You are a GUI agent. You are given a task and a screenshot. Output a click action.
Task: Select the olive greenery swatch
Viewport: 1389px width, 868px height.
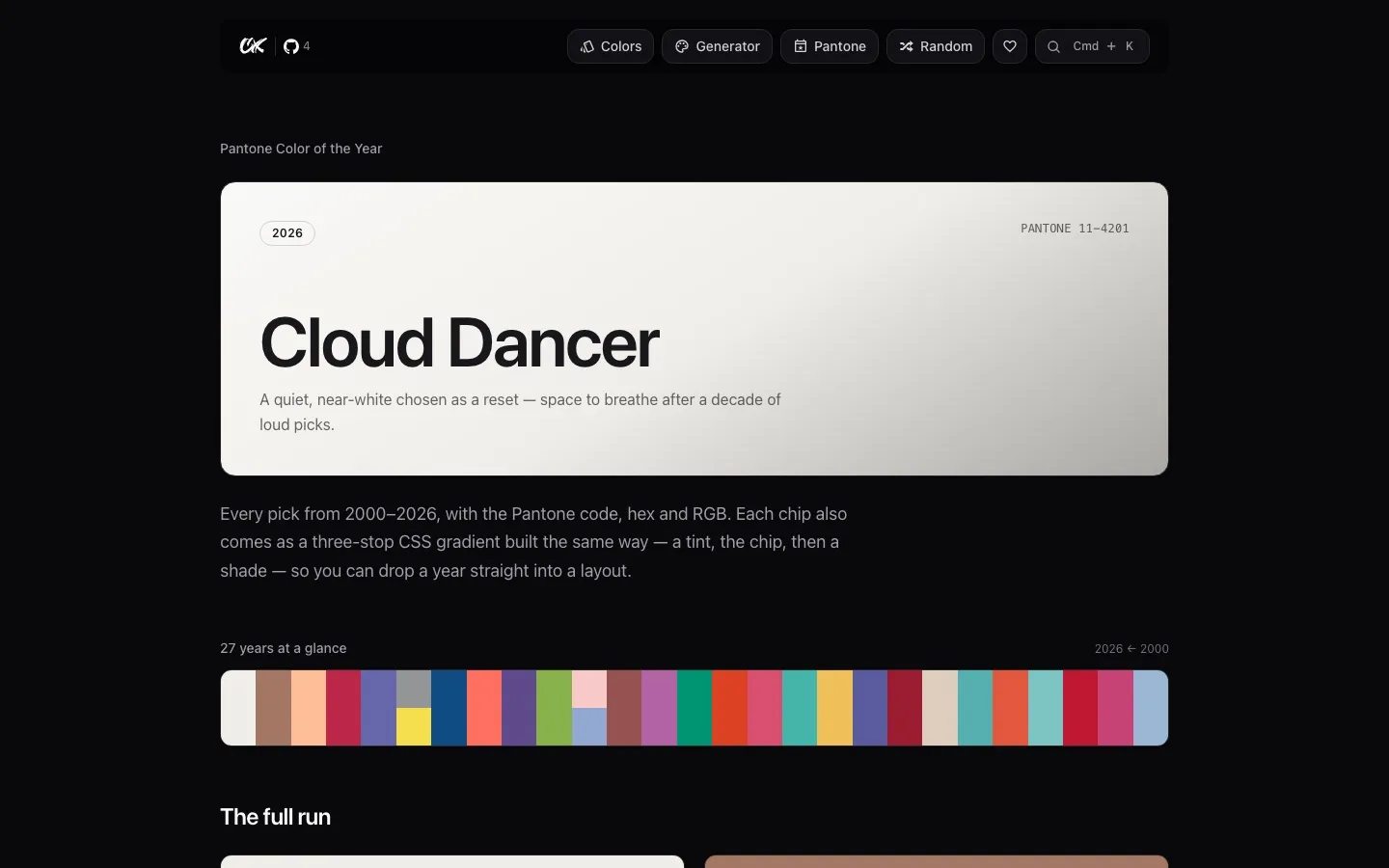555,708
